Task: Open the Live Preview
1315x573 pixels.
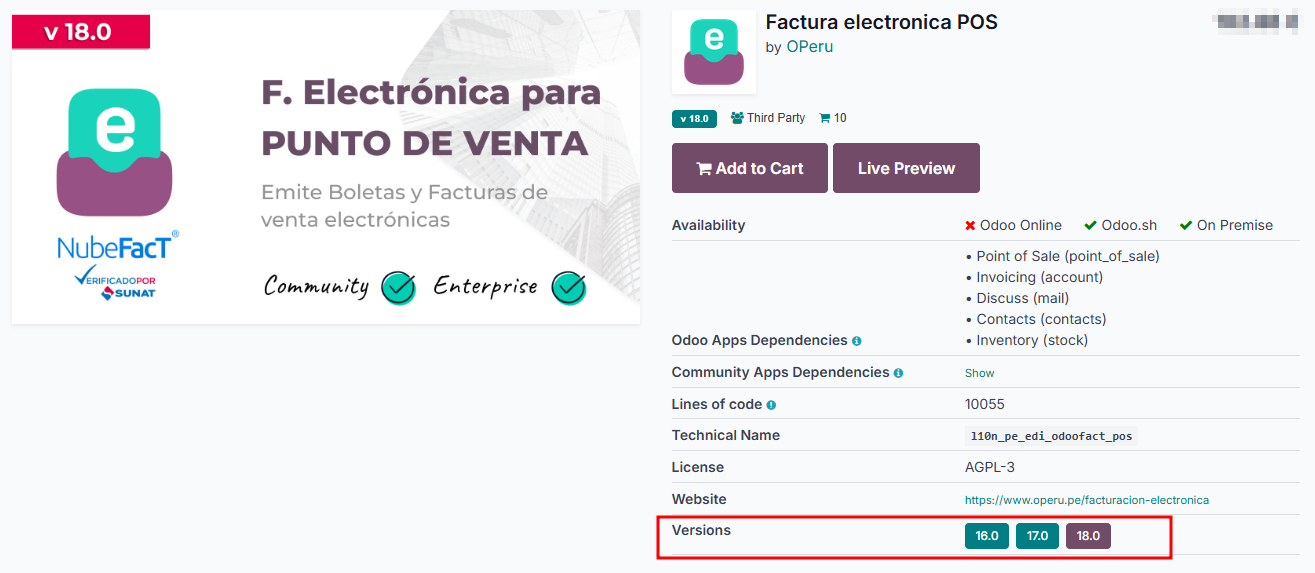Action: pos(906,168)
